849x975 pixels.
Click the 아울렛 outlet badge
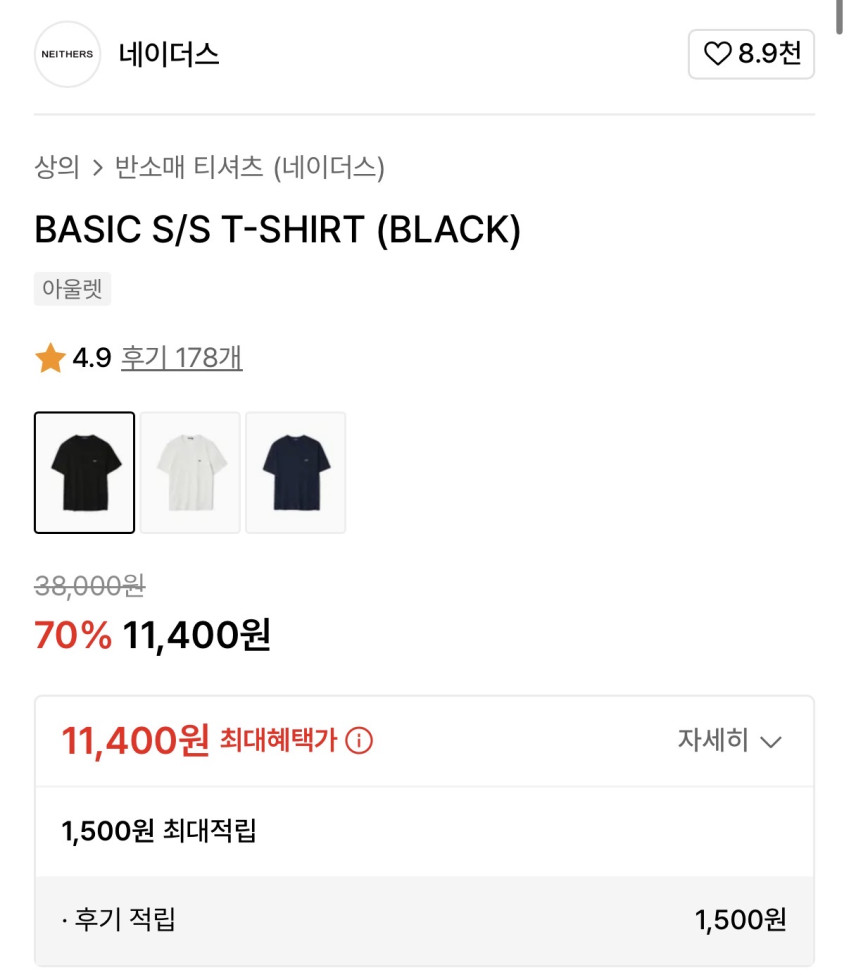click(x=73, y=289)
